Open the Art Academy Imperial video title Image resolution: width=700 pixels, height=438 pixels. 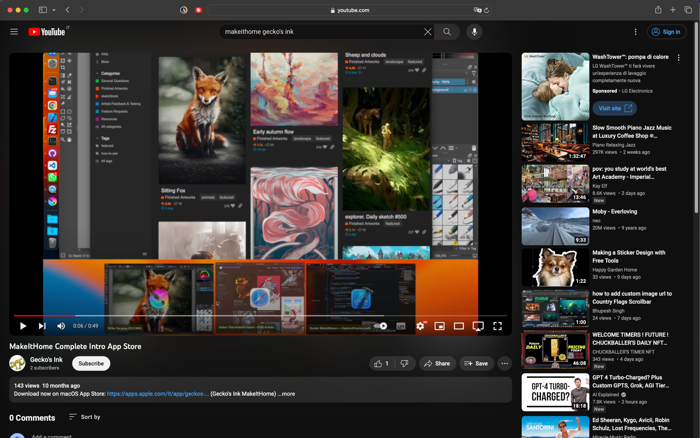click(x=629, y=173)
